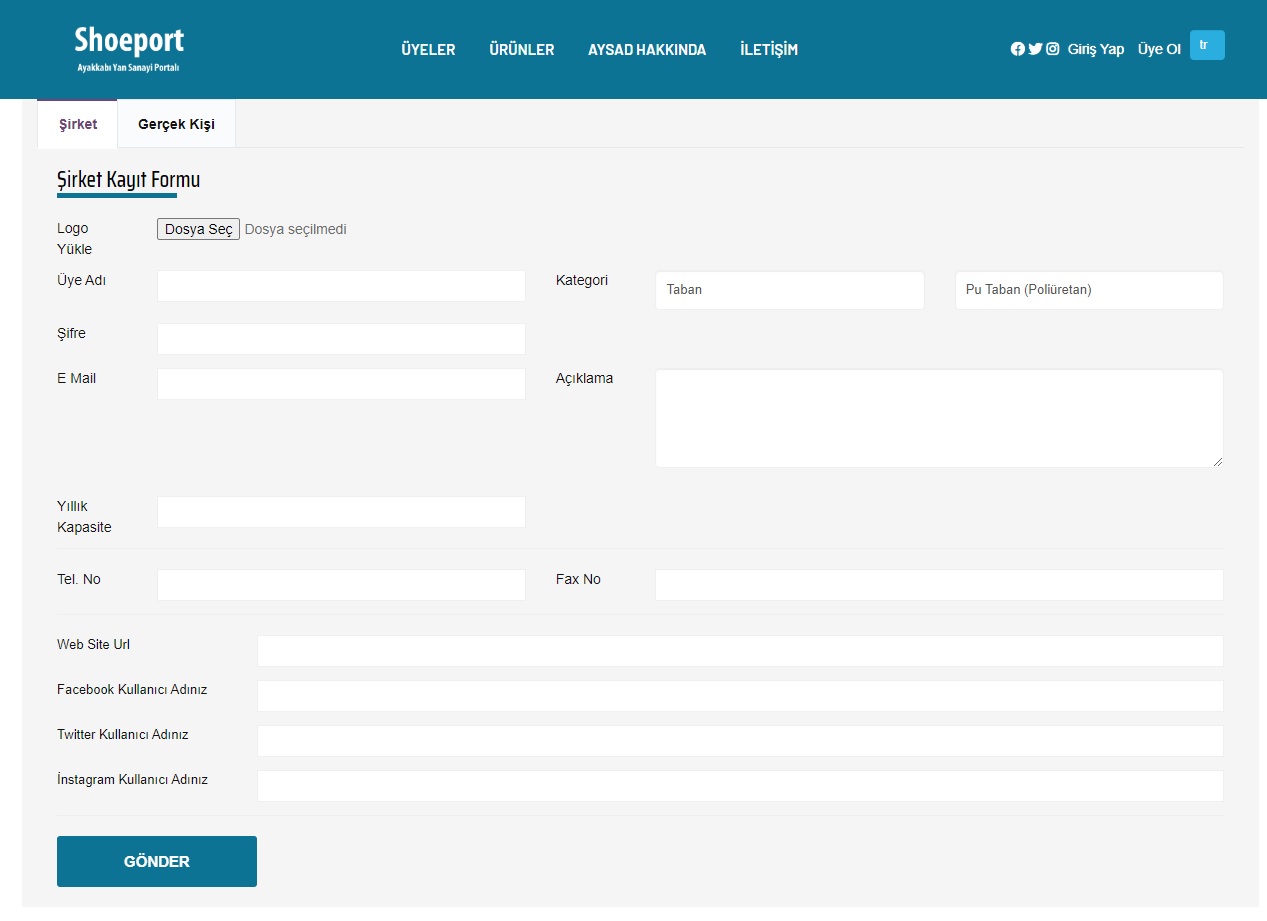Image resolution: width=1267 pixels, height=921 pixels.
Task: Click the Açıklama textarea resize handle
Action: [1217, 461]
